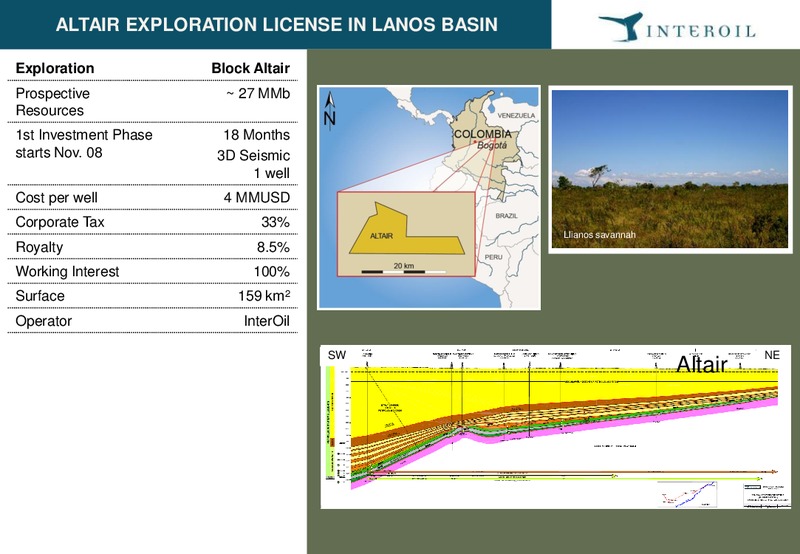Viewport: 800px width, 554px height.
Task: Click the 'Cost per well' label
Action: (x=56, y=197)
